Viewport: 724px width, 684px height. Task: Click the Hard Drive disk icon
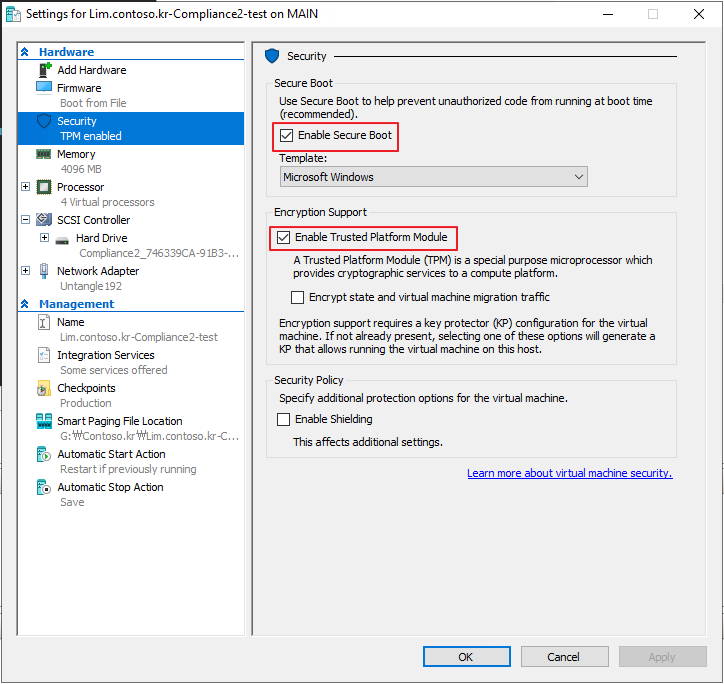[x=62, y=240]
